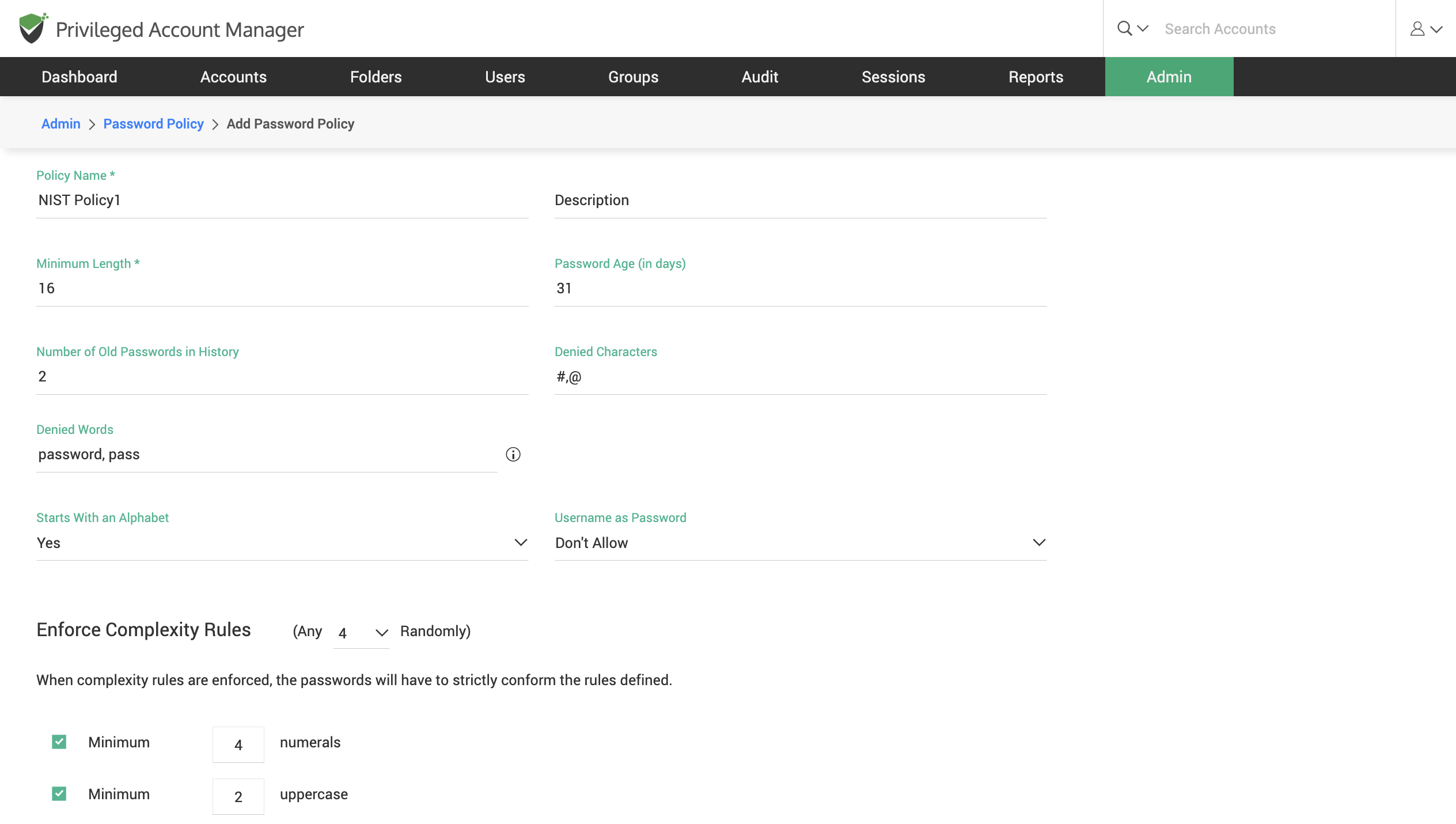Open the Username as Password dropdown
Screen dimensions: 1456x824
point(801,543)
